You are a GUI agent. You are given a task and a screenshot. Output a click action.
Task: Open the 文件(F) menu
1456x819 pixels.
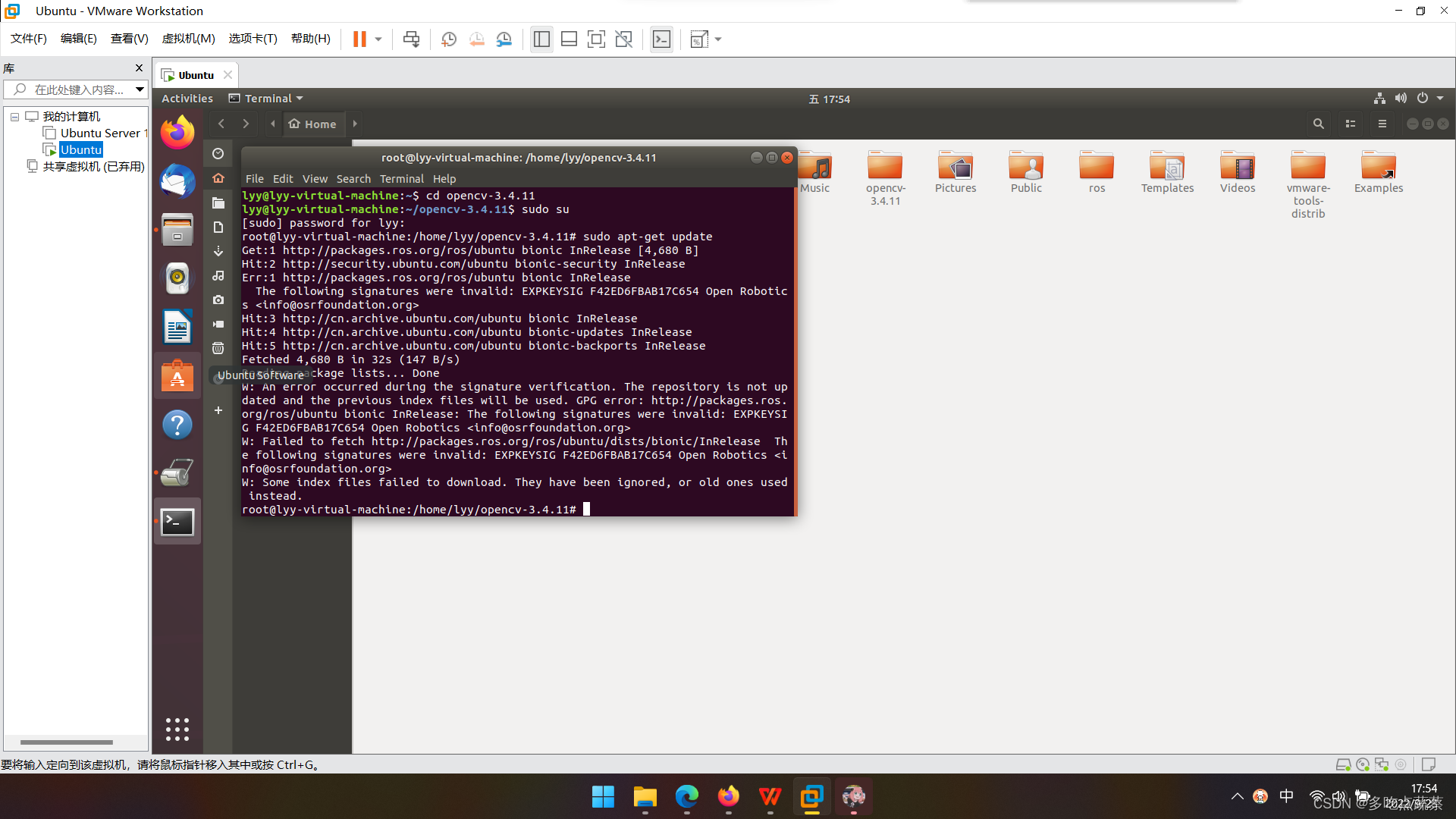(29, 39)
